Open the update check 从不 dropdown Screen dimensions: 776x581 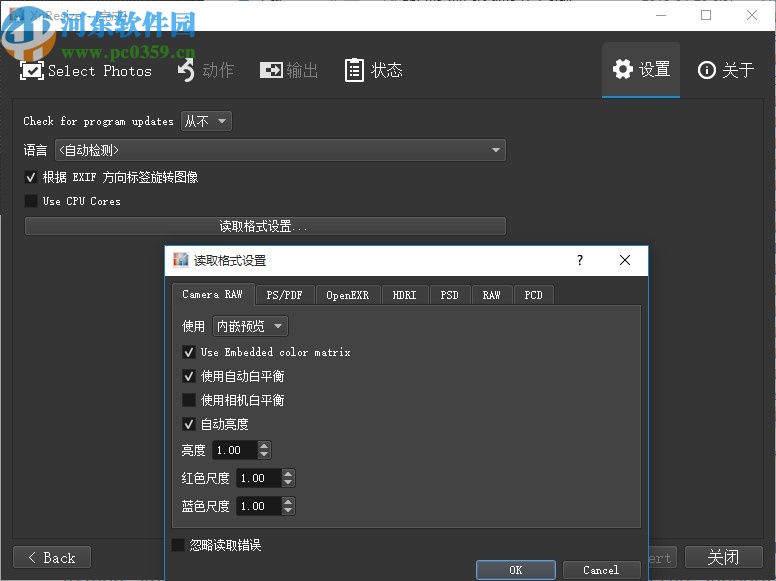point(206,121)
